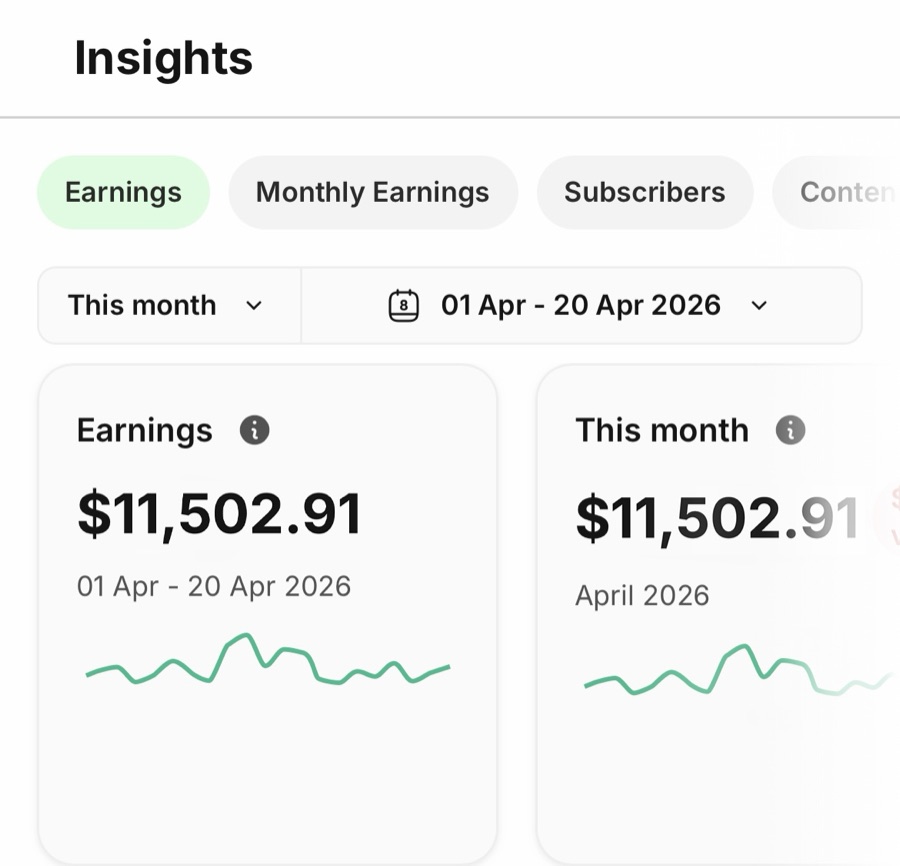
Task: Open the Subscribers tab
Action: [645, 192]
